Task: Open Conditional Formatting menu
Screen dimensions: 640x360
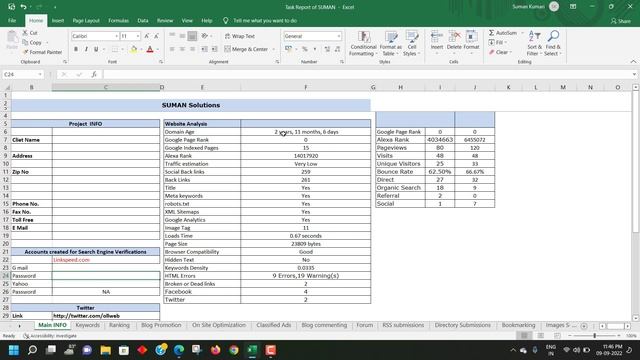Action: click(363, 43)
